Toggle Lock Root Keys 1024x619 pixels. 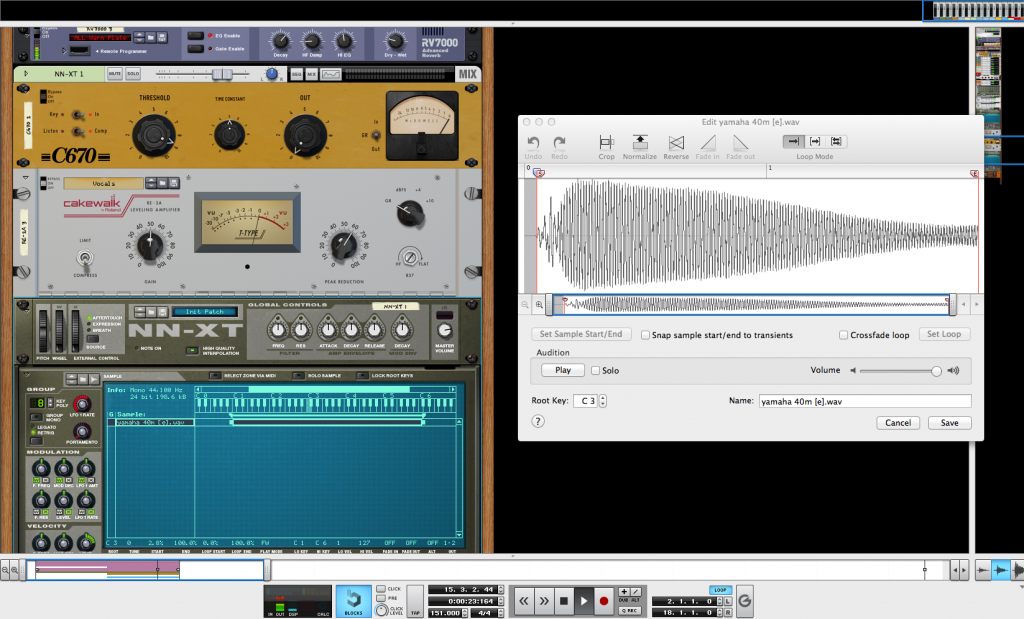tap(362, 375)
